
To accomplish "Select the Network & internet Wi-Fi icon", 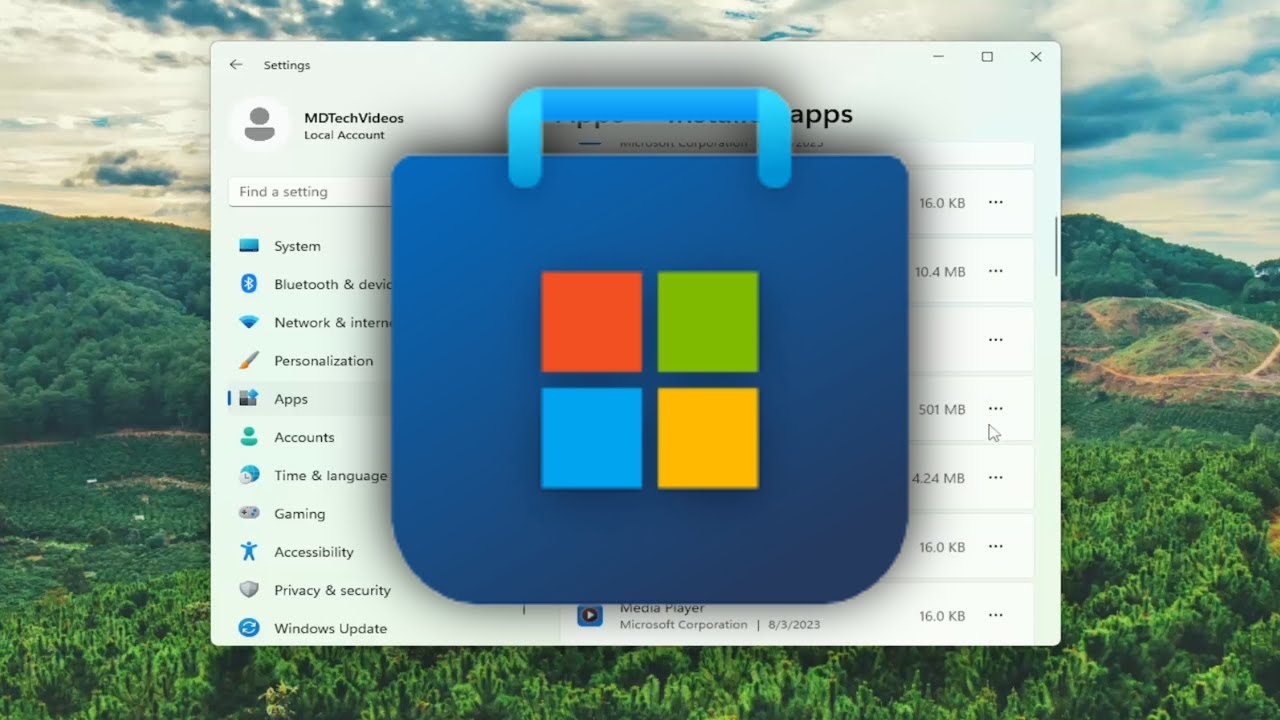I will (249, 322).
